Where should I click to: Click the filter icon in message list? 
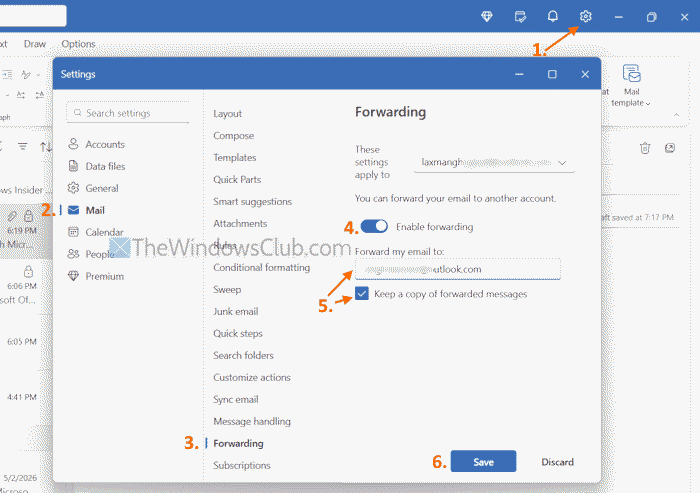point(22,146)
